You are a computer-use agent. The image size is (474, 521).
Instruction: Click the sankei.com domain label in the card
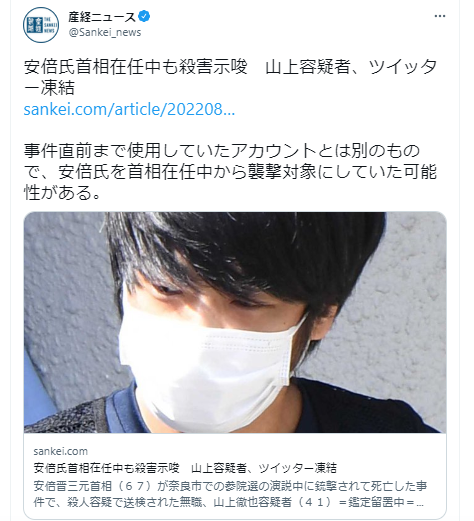[60, 451]
